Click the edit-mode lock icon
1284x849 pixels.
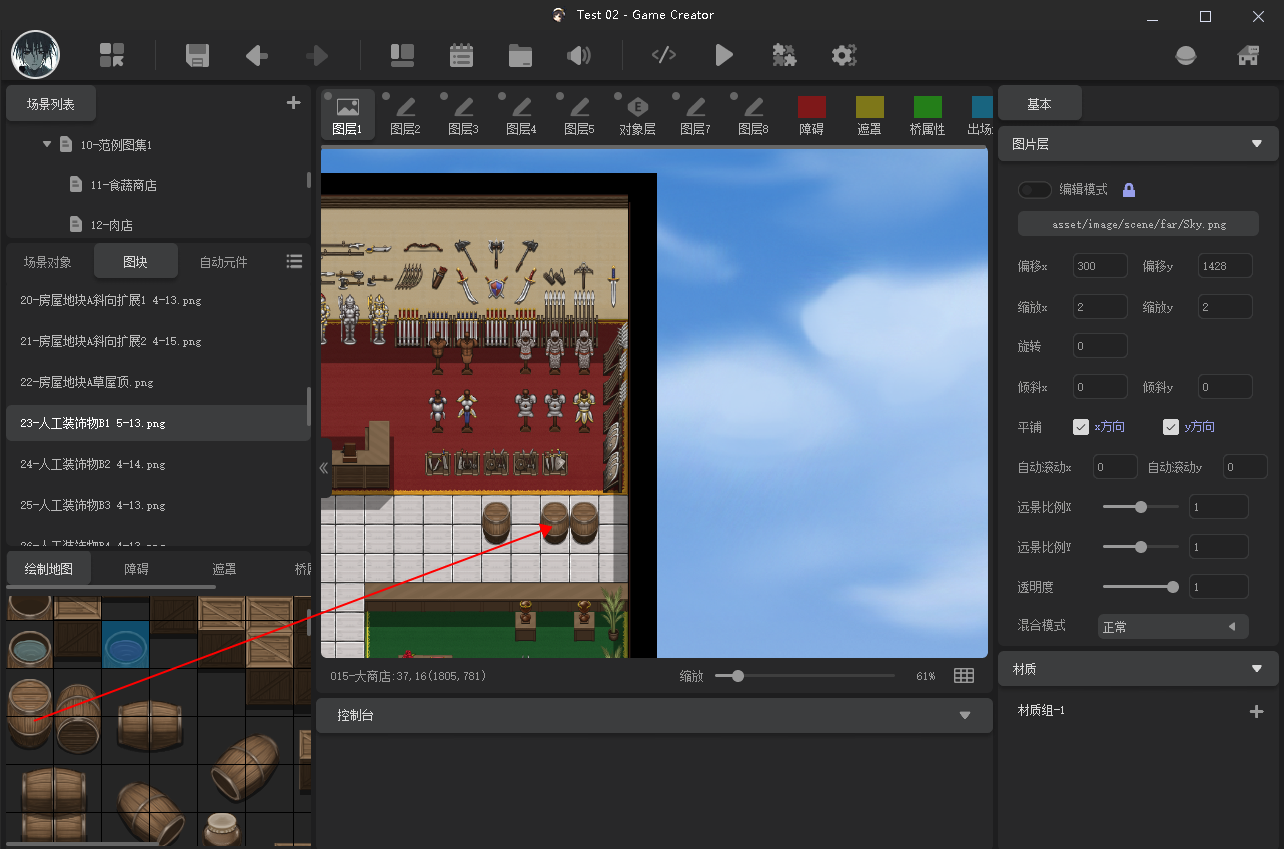click(1129, 190)
